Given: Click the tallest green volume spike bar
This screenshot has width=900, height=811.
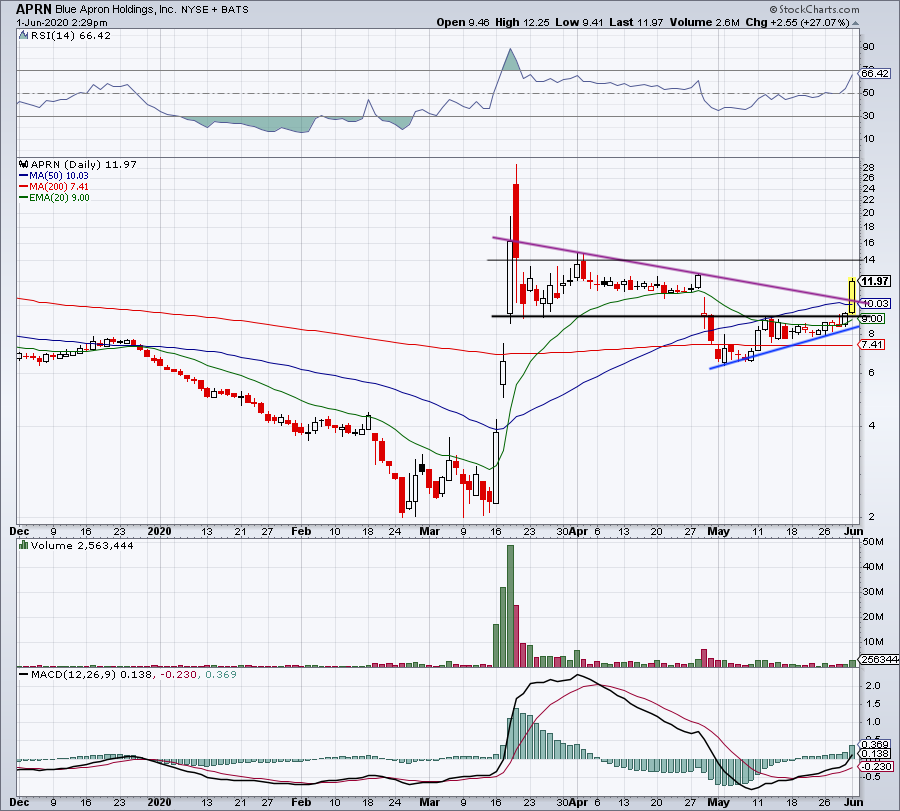Looking at the screenshot, I should tap(510, 606).
